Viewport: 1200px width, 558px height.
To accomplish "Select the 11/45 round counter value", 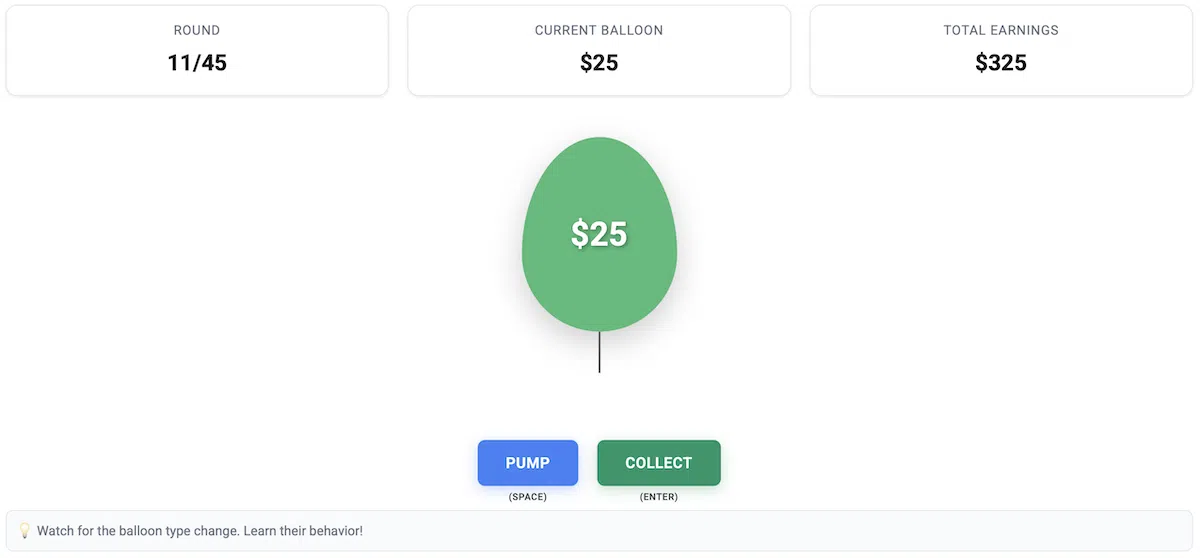I will (197, 63).
